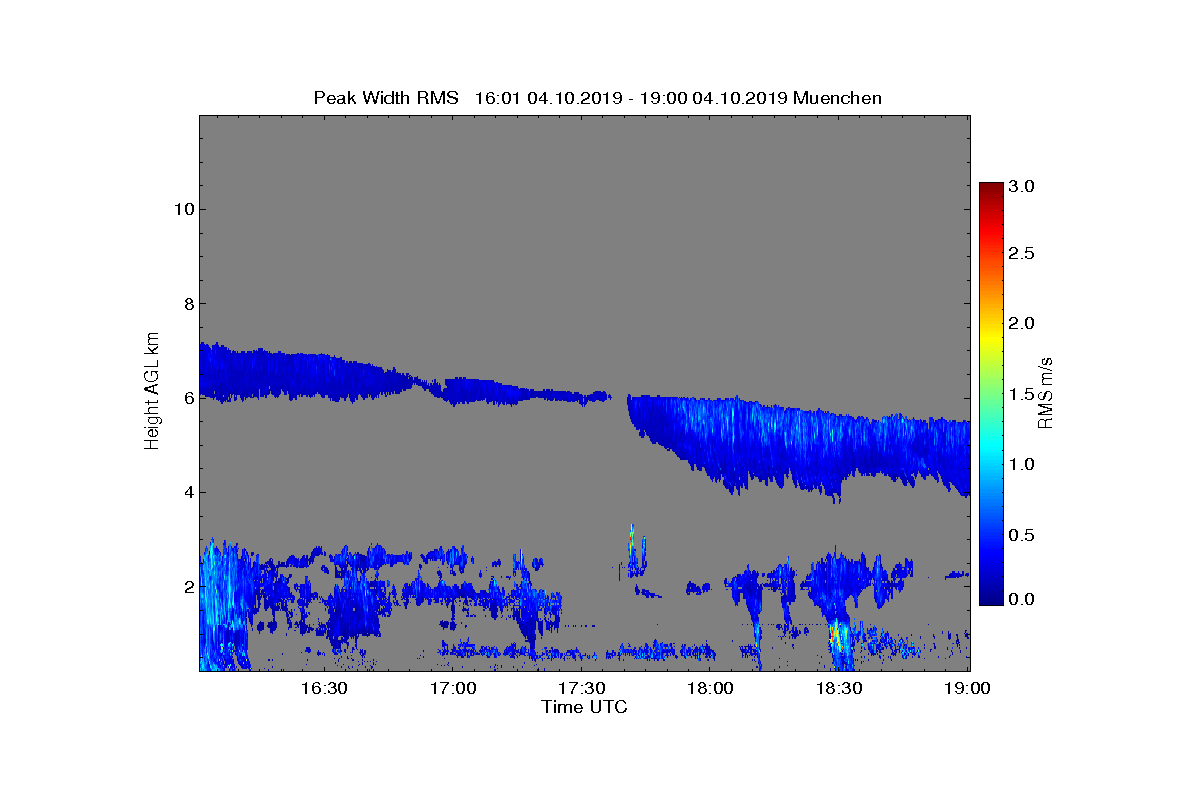Click the 1.0 colorbar value label
Viewport: 1200px width, 800px height.
[1021, 464]
